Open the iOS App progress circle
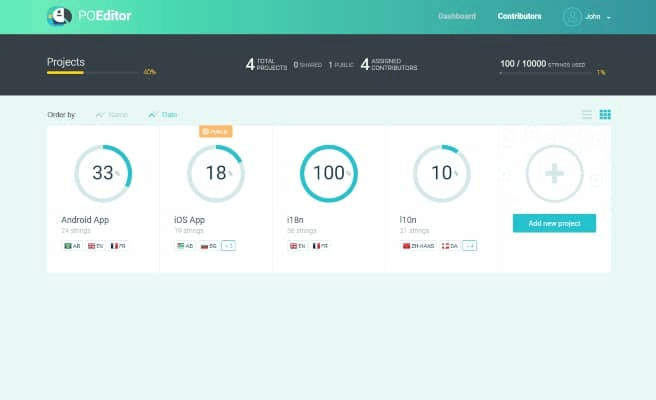Viewport: 656px width, 400px height. point(216,173)
